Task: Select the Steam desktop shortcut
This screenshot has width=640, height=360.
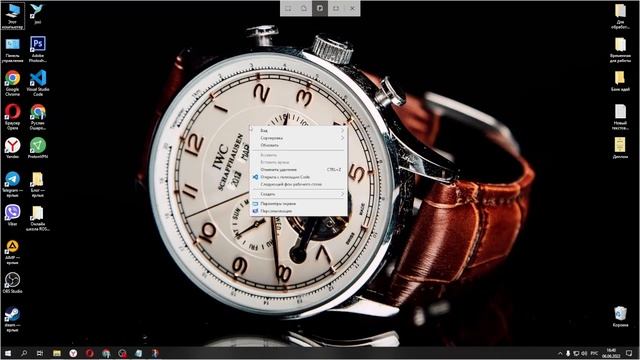Action: 13,319
